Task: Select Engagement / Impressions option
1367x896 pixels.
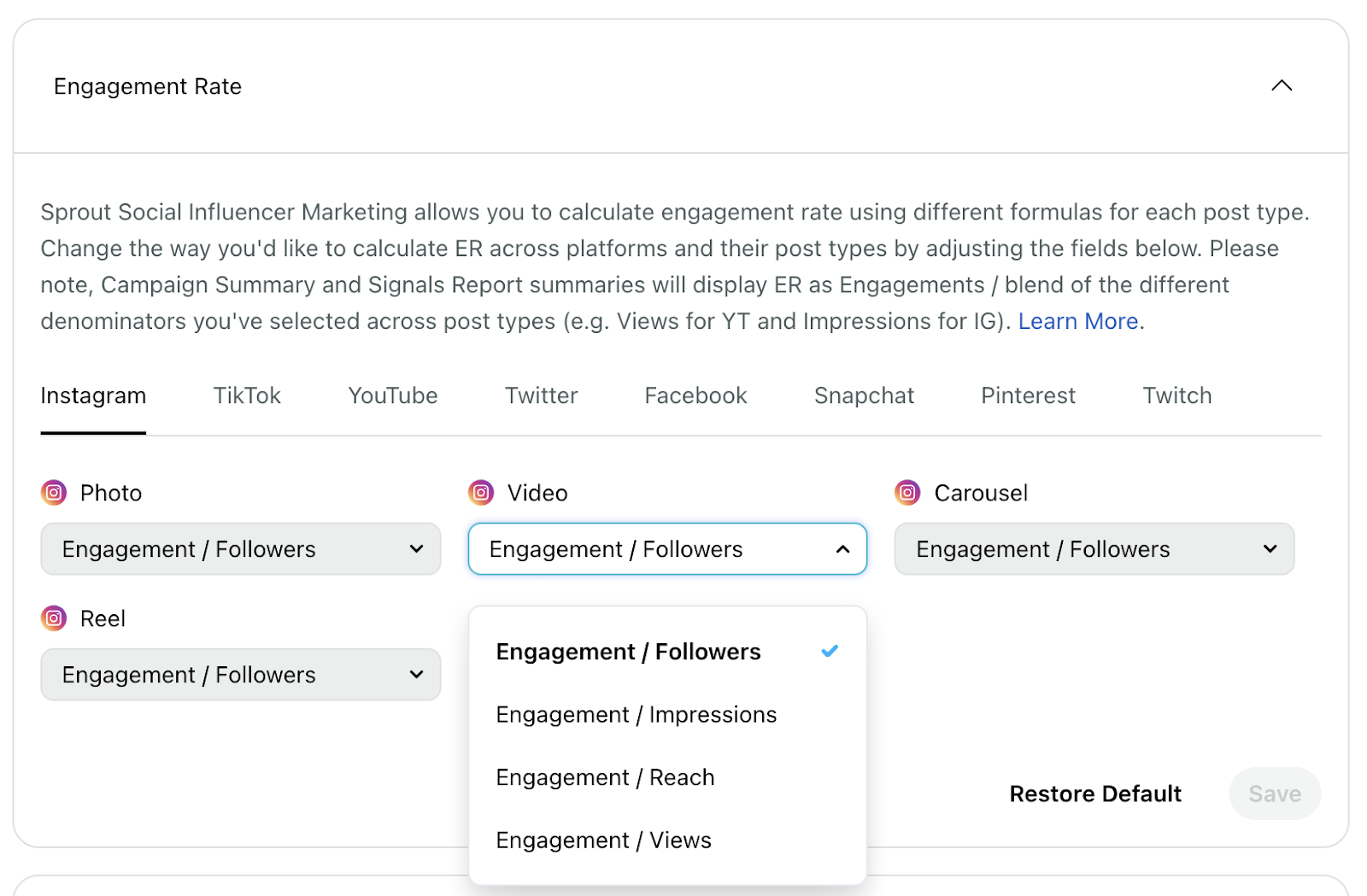Action: pyautogui.click(x=667, y=715)
